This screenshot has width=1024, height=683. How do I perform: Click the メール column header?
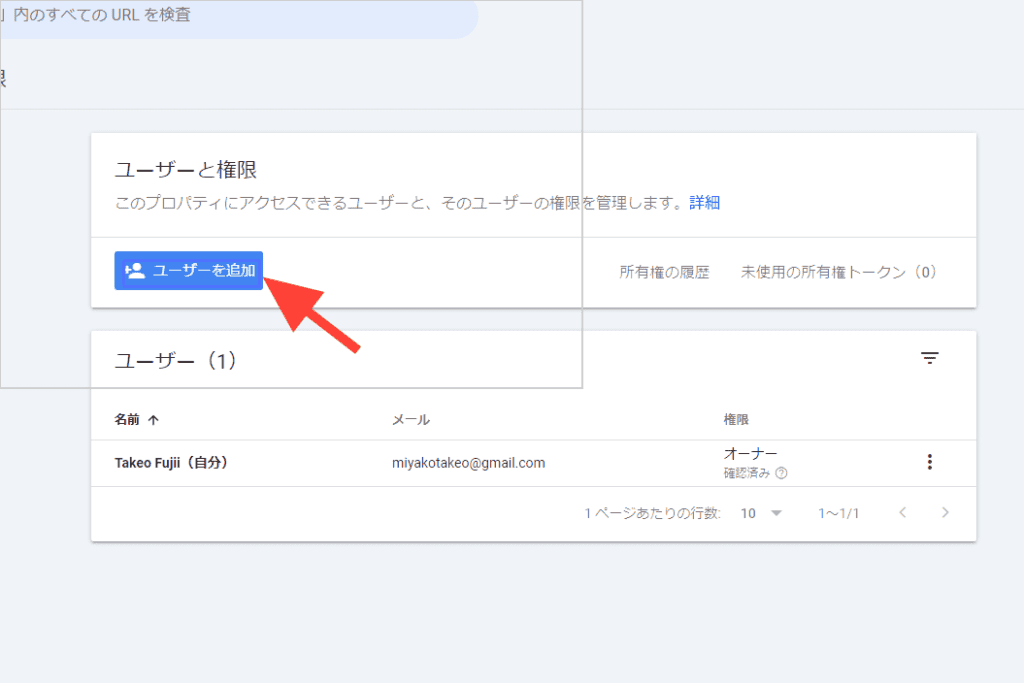click(411, 420)
